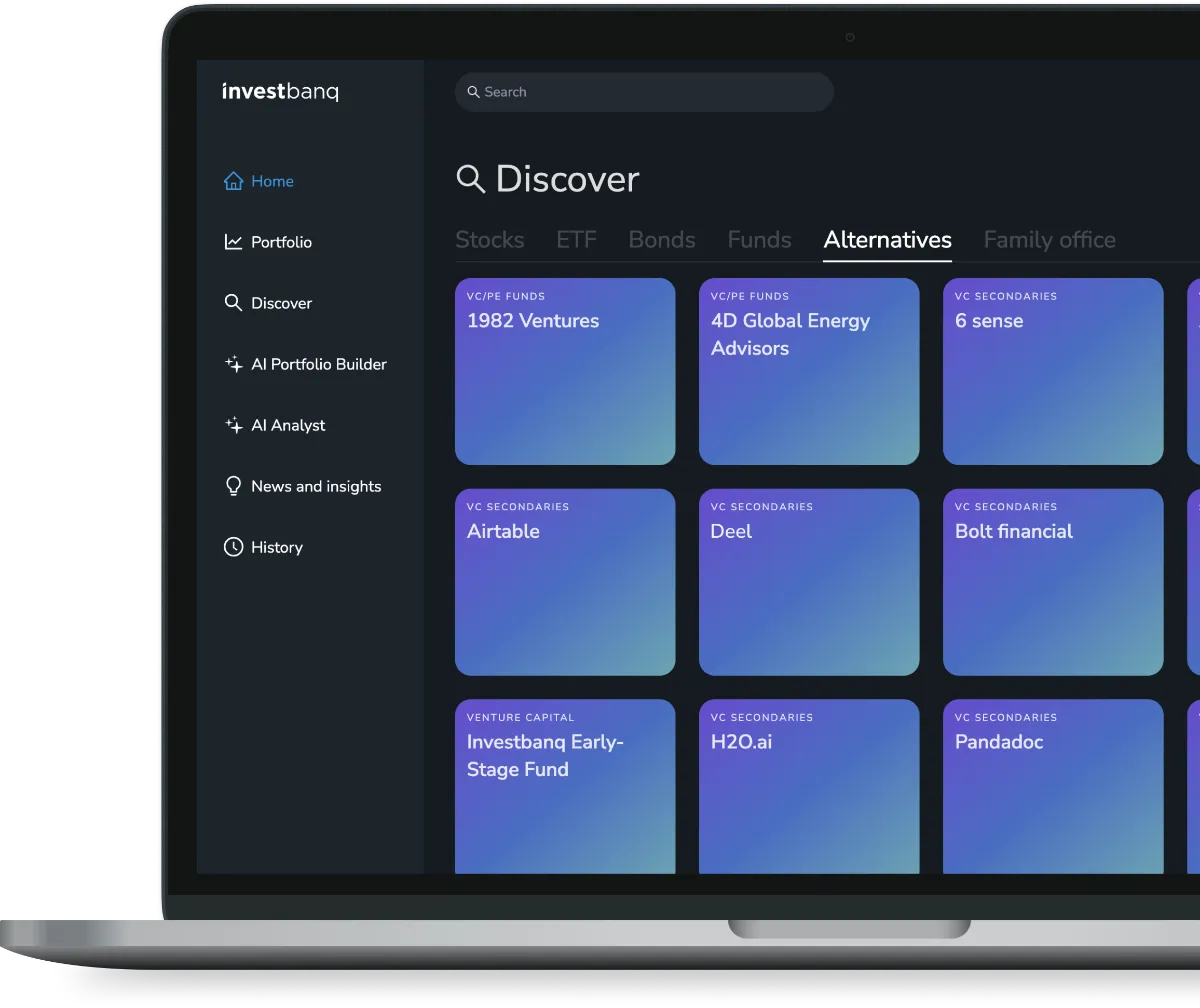Screen dimensions: 1200x1008
Task: Click the Discover magnifier icon in sidebar
Action: [x=233, y=303]
